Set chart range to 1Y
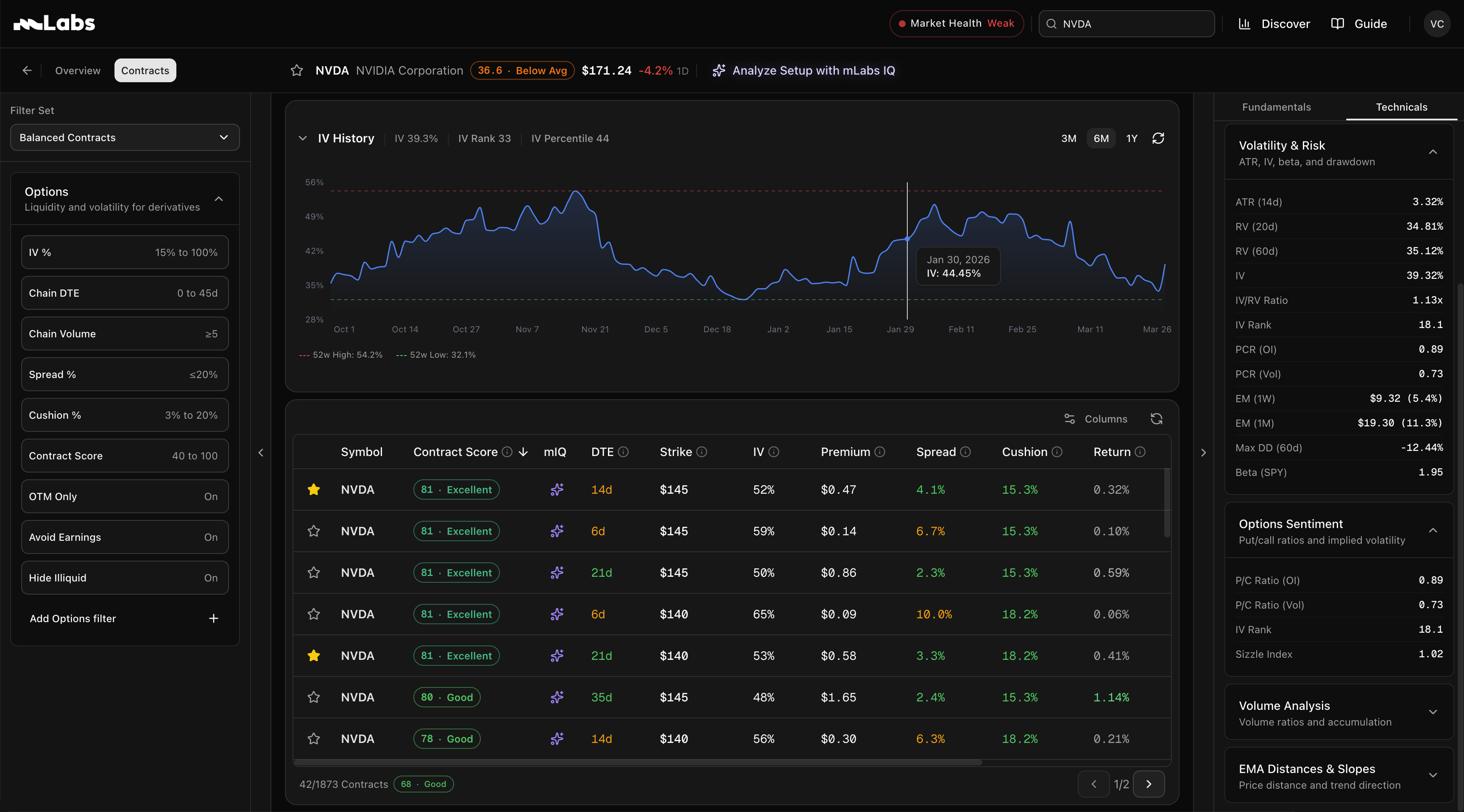 tap(1132, 139)
